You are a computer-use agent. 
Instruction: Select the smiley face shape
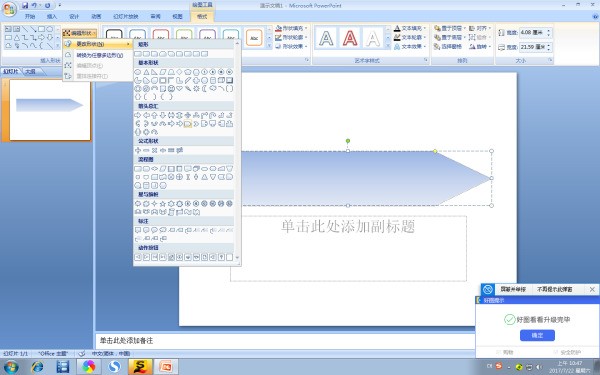click(x=171, y=89)
